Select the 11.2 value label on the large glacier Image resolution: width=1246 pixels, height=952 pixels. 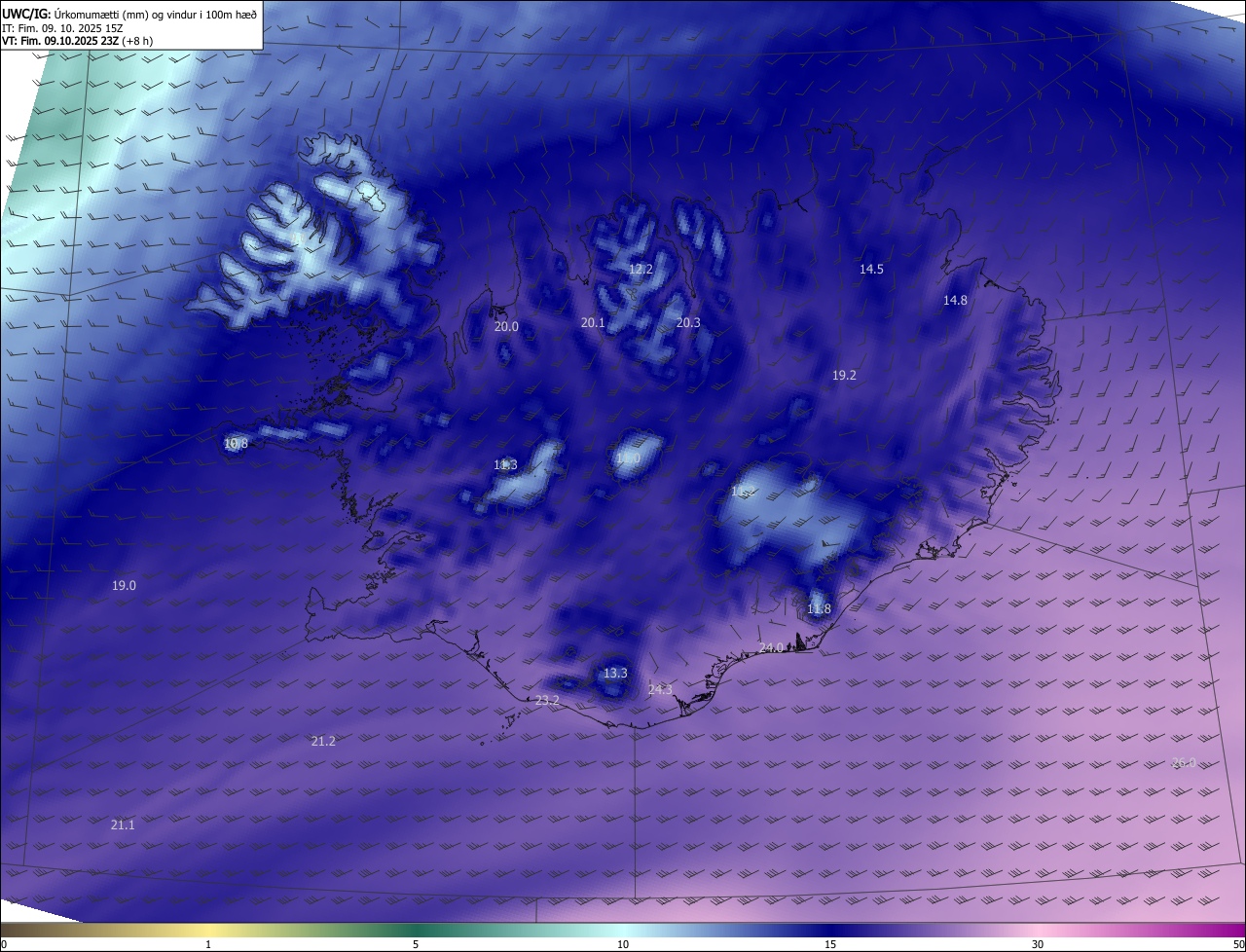pyautogui.click(x=743, y=493)
